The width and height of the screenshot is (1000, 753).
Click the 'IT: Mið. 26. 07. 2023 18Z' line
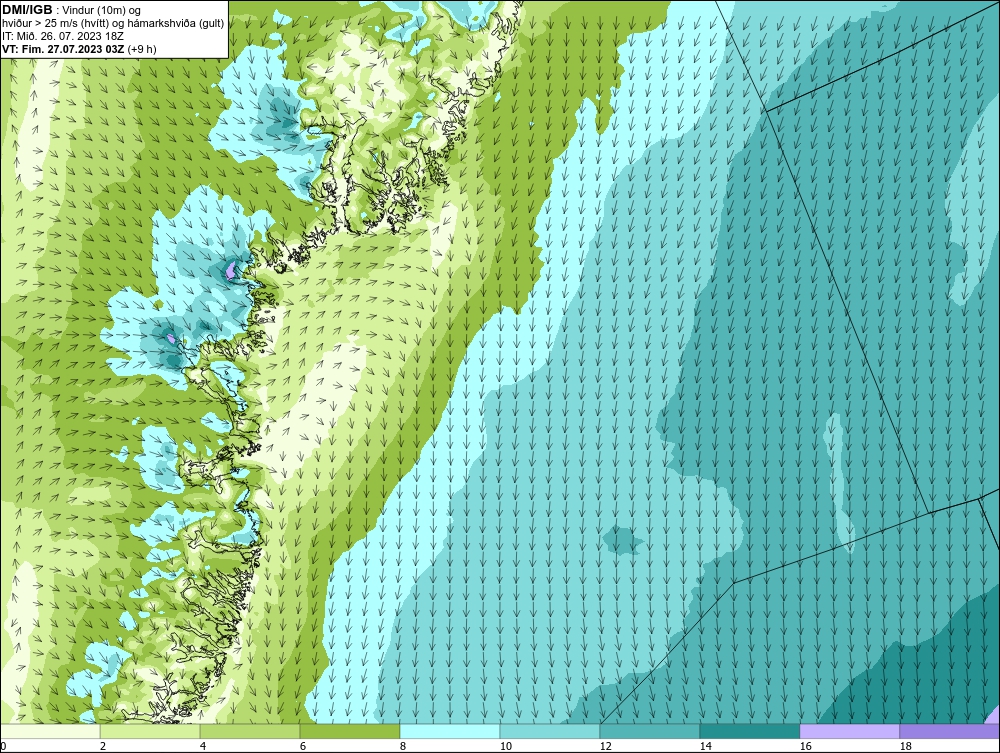(62, 36)
